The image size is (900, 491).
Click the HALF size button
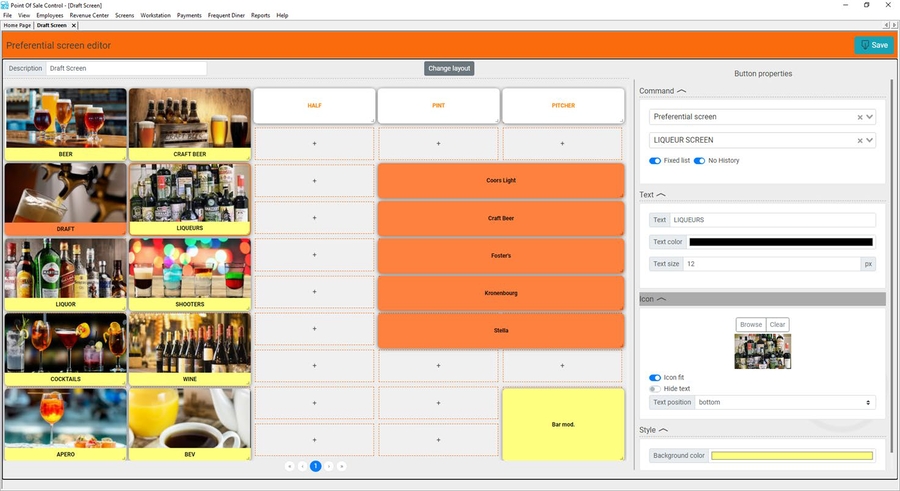tap(314, 106)
